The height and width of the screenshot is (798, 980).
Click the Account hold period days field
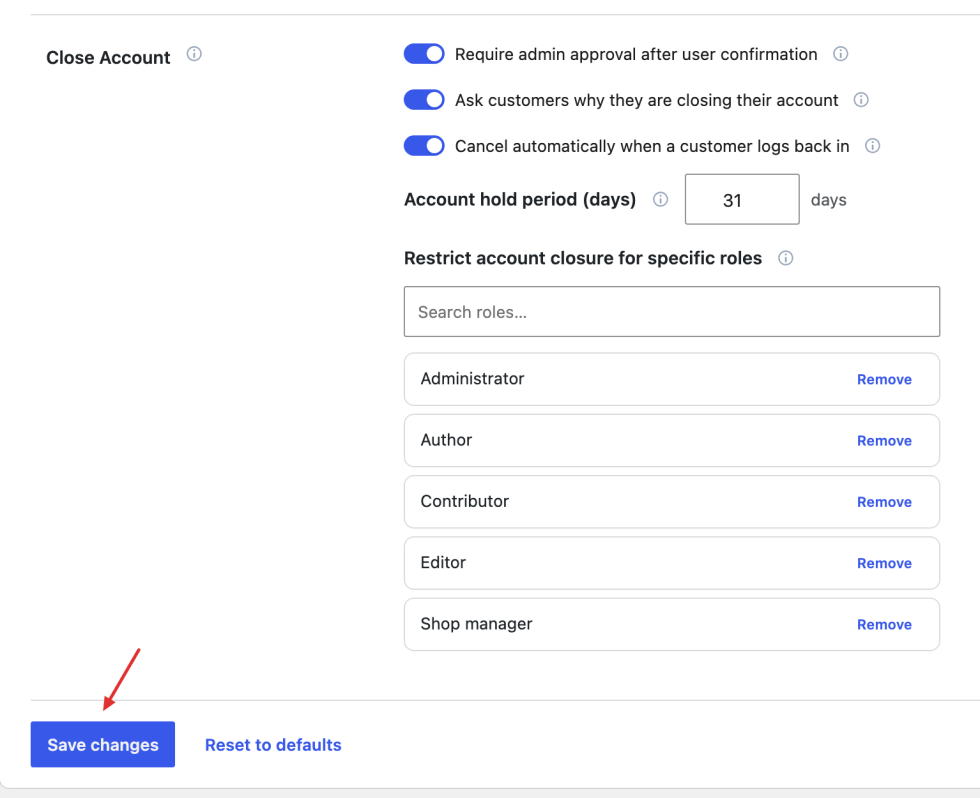click(x=742, y=199)
